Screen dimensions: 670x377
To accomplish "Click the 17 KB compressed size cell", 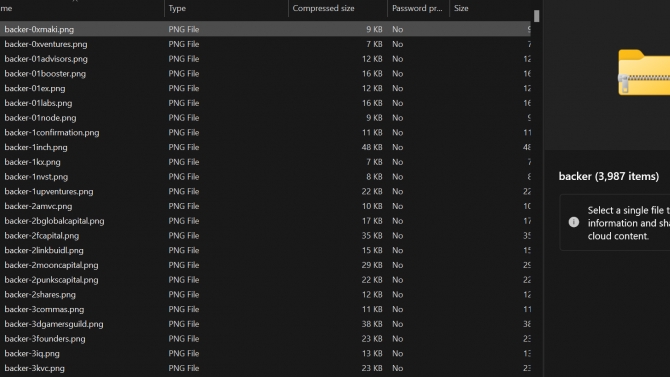I will click(x=372, y=221).
